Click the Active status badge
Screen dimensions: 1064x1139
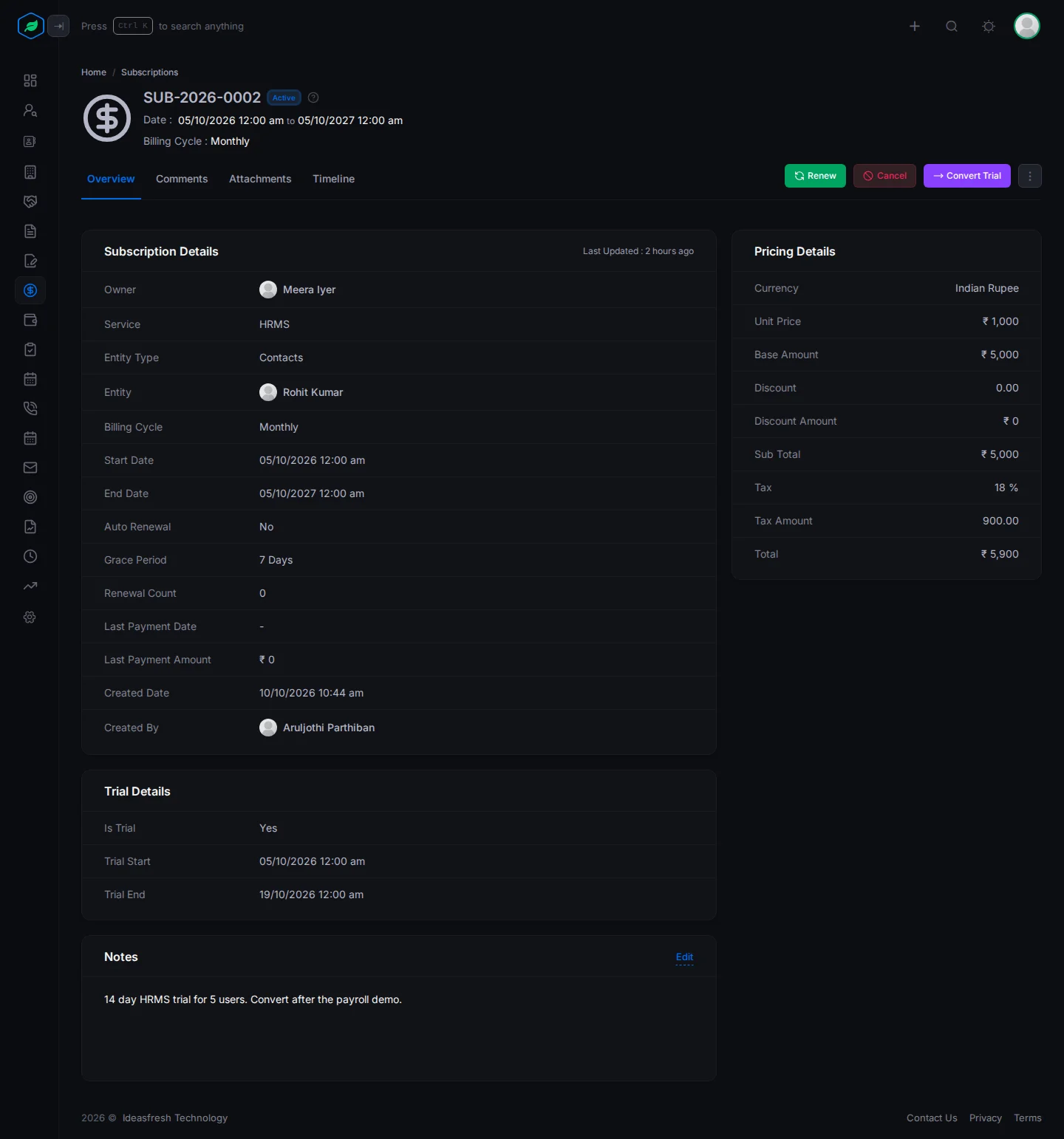click(284, 98)
